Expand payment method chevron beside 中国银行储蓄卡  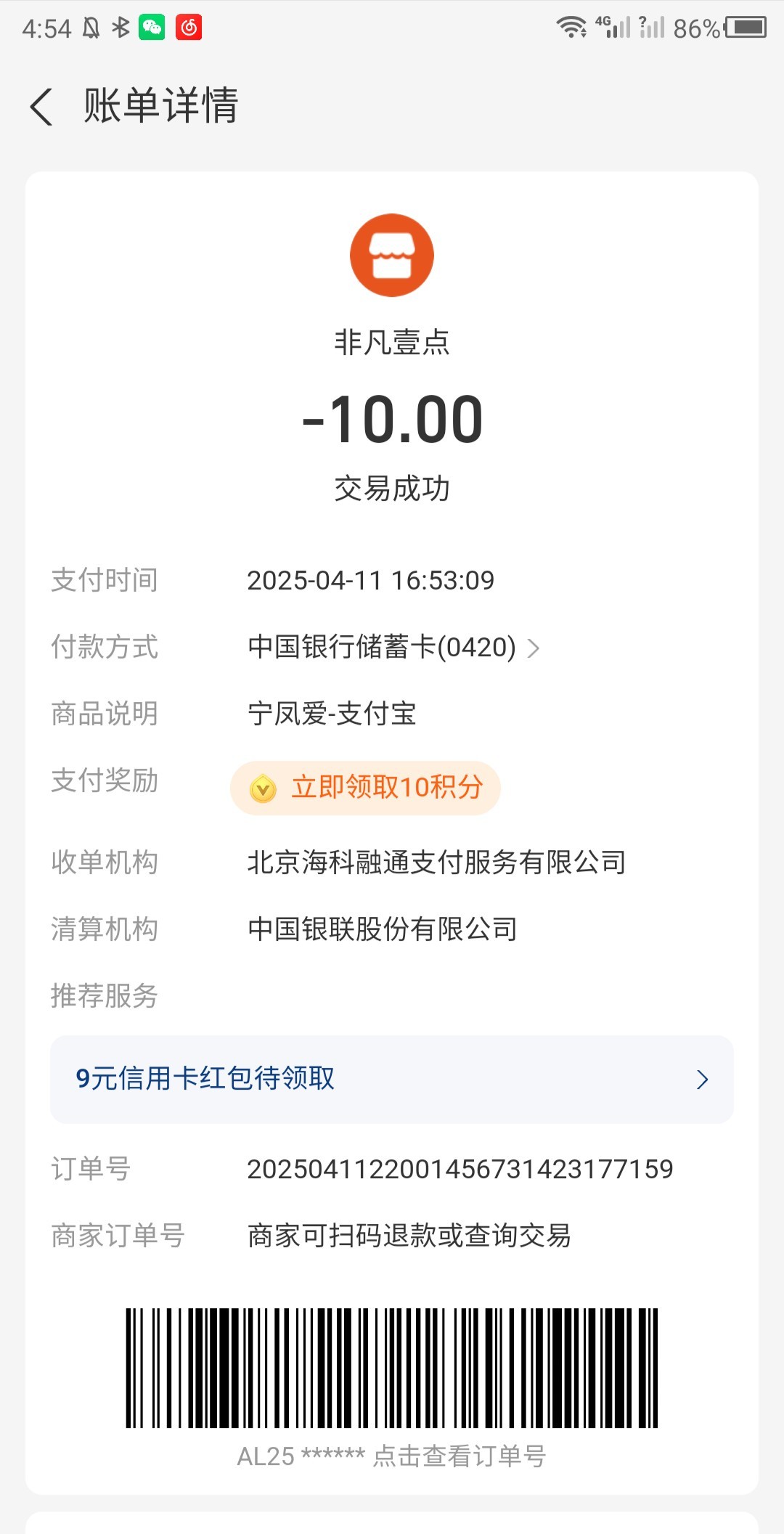[534, 648]
